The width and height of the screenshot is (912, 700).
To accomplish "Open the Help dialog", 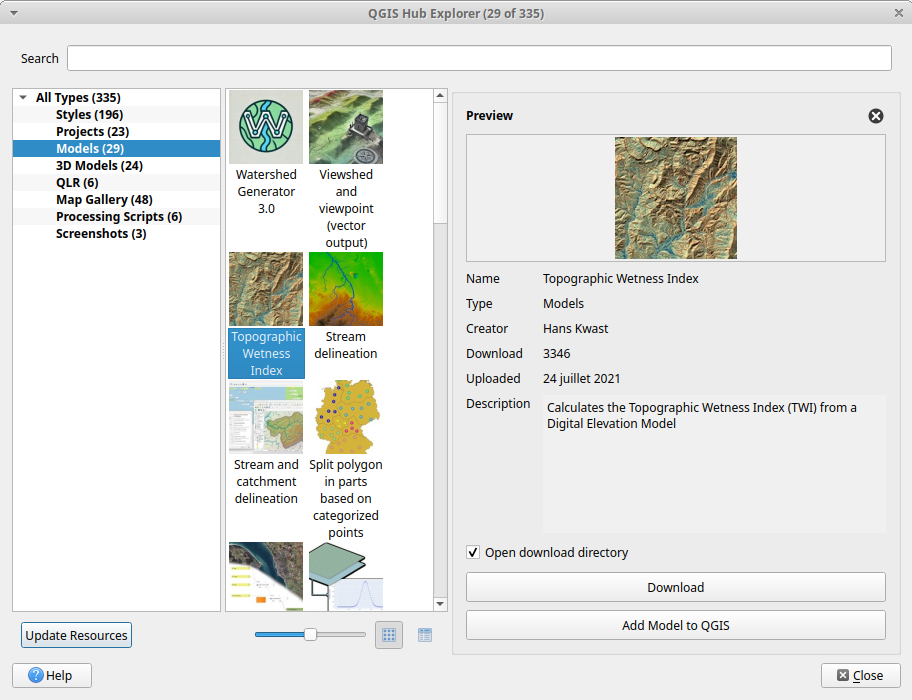I will pyautogui.click(x=50, y=675).
